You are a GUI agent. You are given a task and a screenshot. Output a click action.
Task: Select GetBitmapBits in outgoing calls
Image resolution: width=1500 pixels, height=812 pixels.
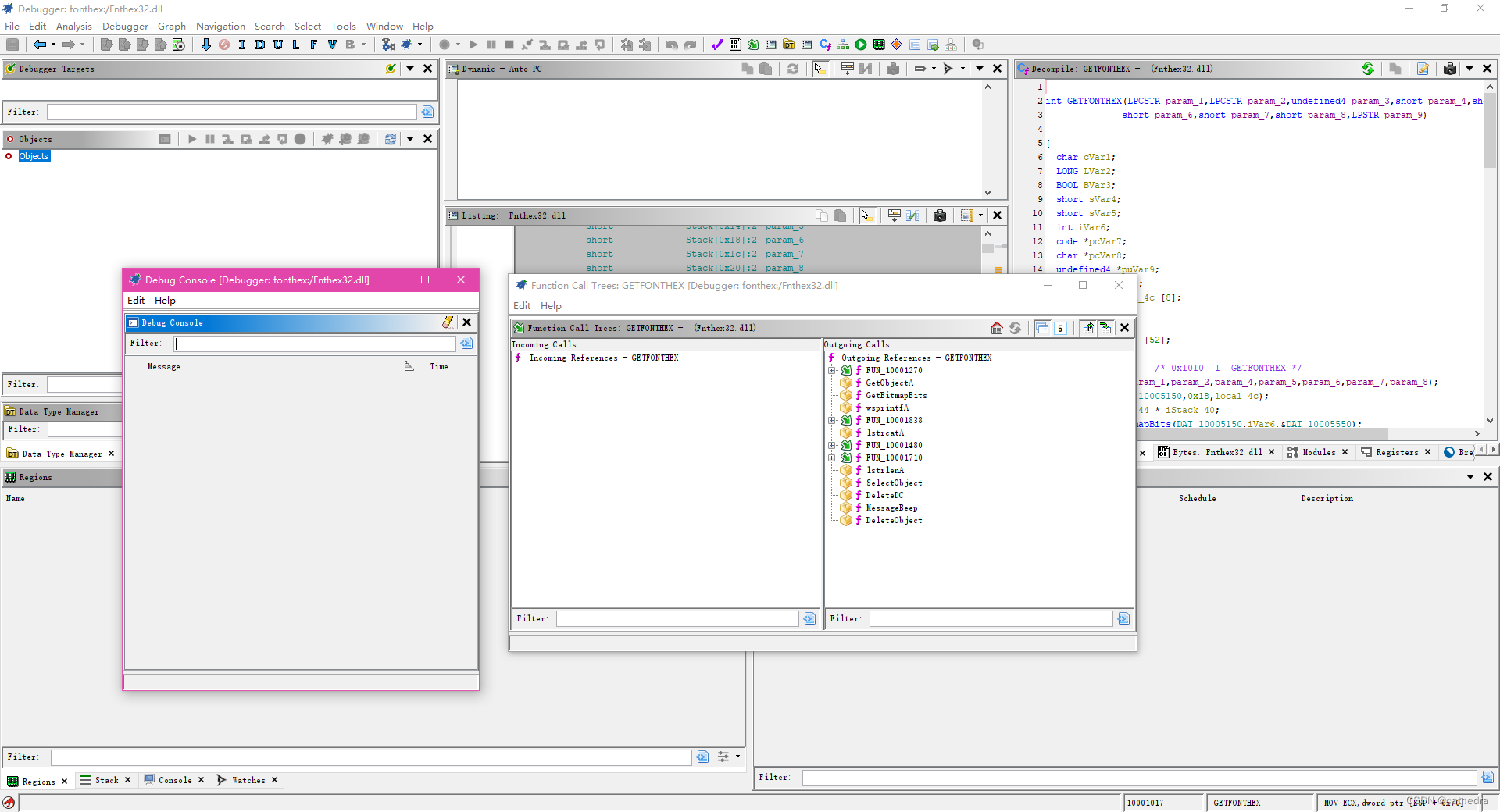pos(896,396)
